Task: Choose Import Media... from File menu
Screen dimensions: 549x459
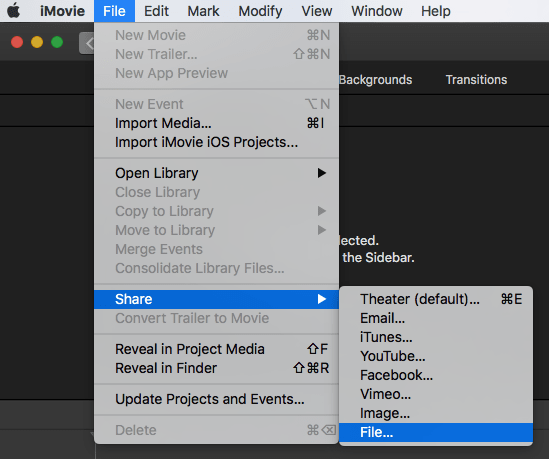Action: [216, 123]
